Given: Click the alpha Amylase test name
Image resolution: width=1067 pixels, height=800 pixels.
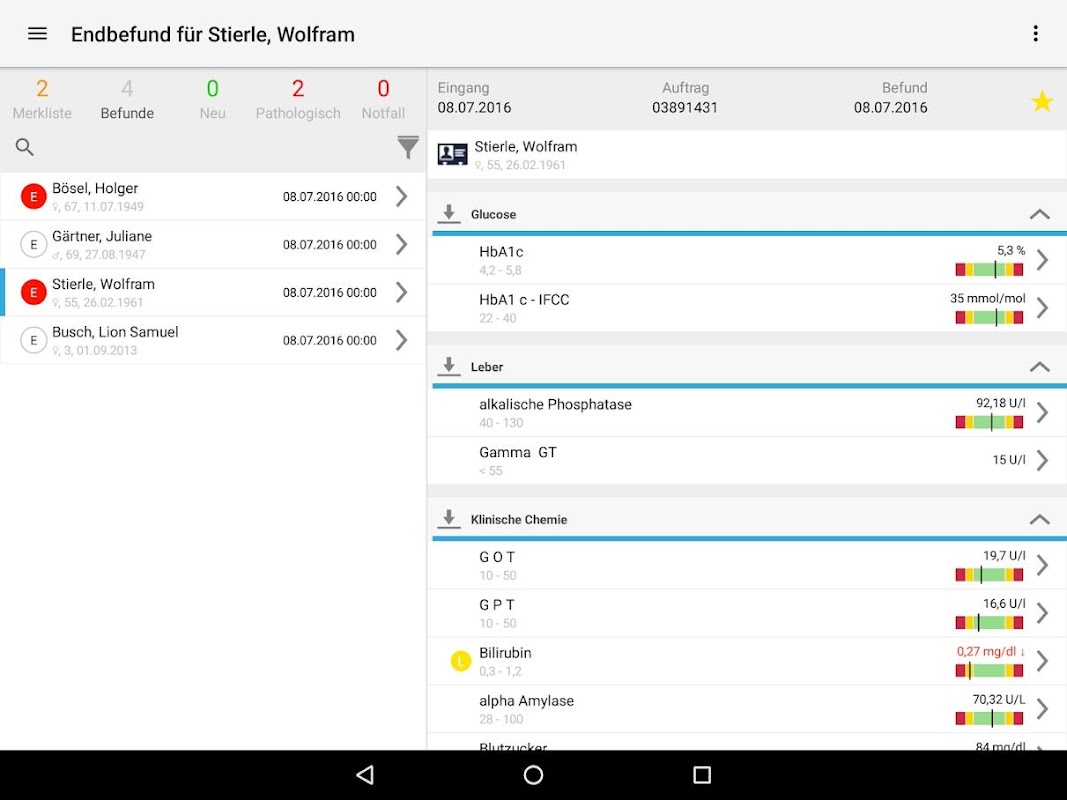Looking at the screenshot, I should point(527,701).
